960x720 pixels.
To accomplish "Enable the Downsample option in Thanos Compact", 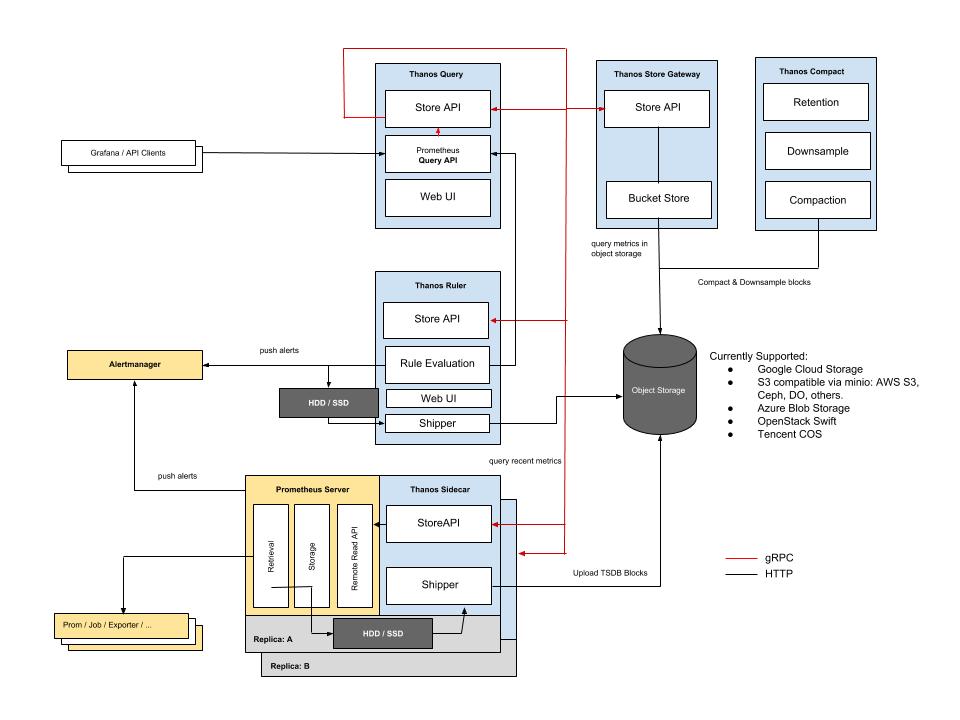I will (816, 150).
